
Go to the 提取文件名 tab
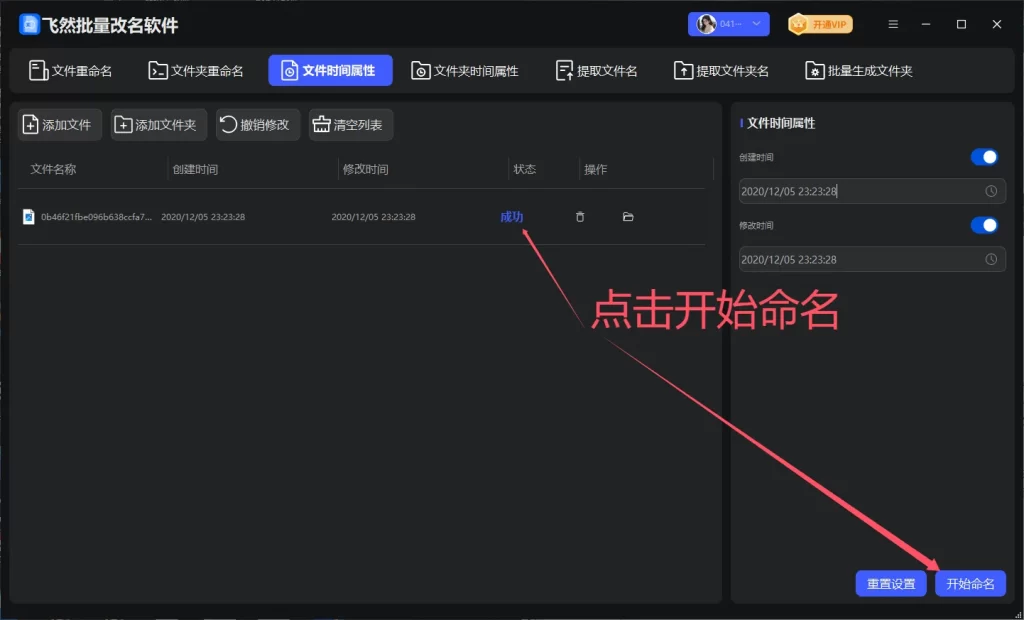coord(597,71)
